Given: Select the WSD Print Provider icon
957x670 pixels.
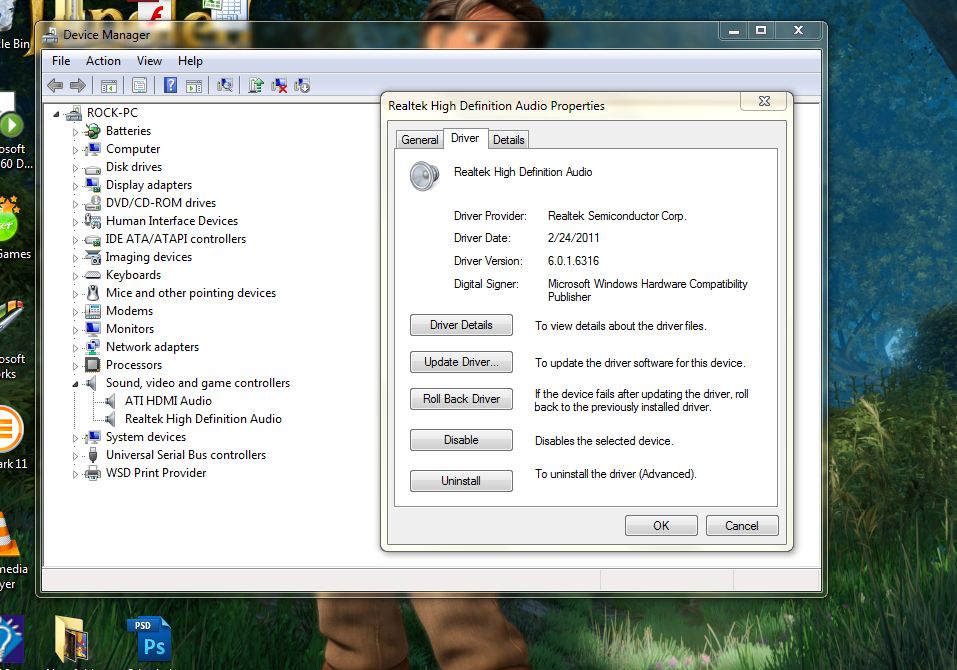Looking at the screenshot, I should 93,473.
